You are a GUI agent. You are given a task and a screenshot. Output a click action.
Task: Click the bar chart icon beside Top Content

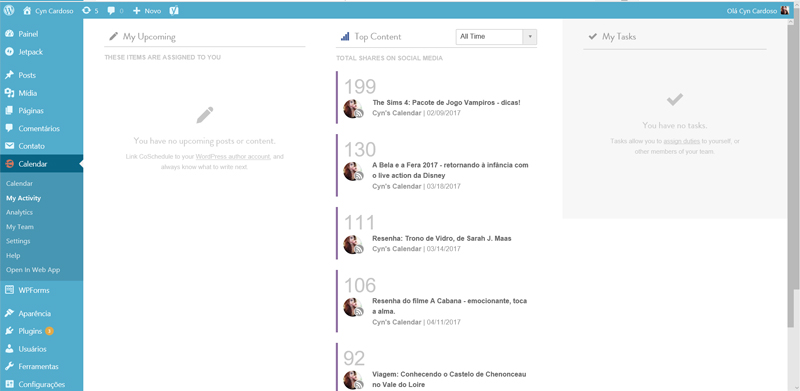[x=345, y=36]
